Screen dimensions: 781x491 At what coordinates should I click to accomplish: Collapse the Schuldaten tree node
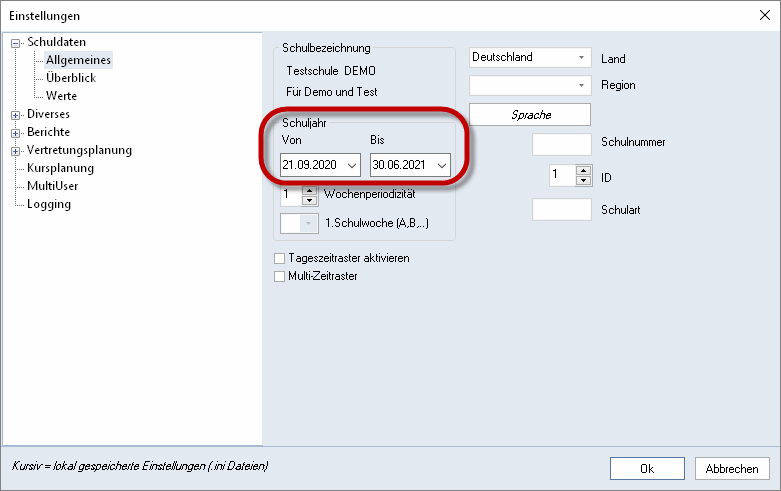(x=15, y=43)
